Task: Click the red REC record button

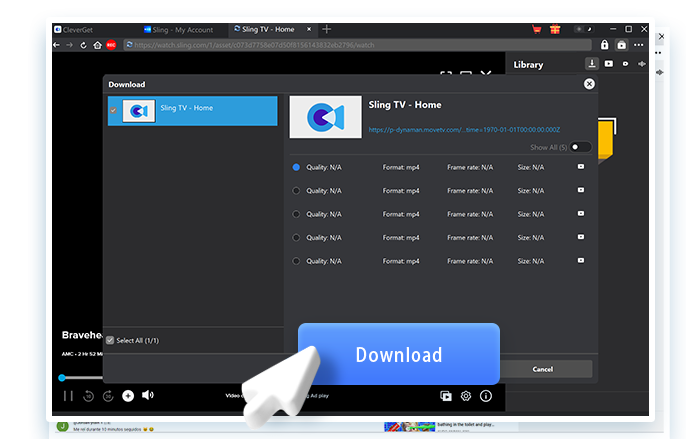Action: click(x=111, y=45)
